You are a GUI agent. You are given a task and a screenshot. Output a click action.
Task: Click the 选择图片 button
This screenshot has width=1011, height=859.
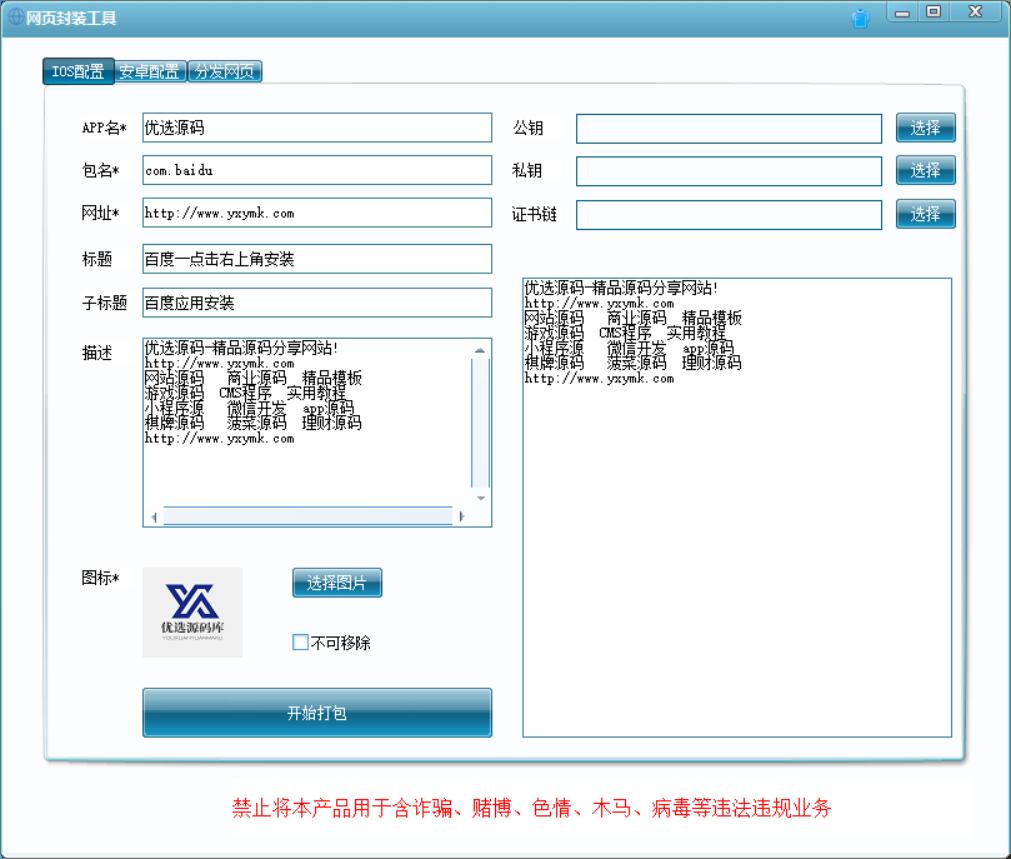click(337, 583)
